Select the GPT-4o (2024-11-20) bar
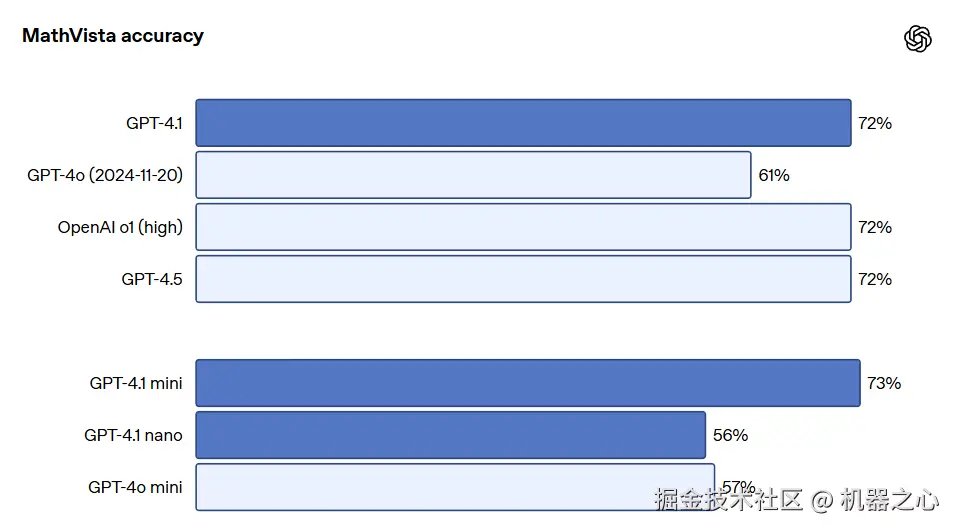 pyautogui.click(x=473, y=175)
